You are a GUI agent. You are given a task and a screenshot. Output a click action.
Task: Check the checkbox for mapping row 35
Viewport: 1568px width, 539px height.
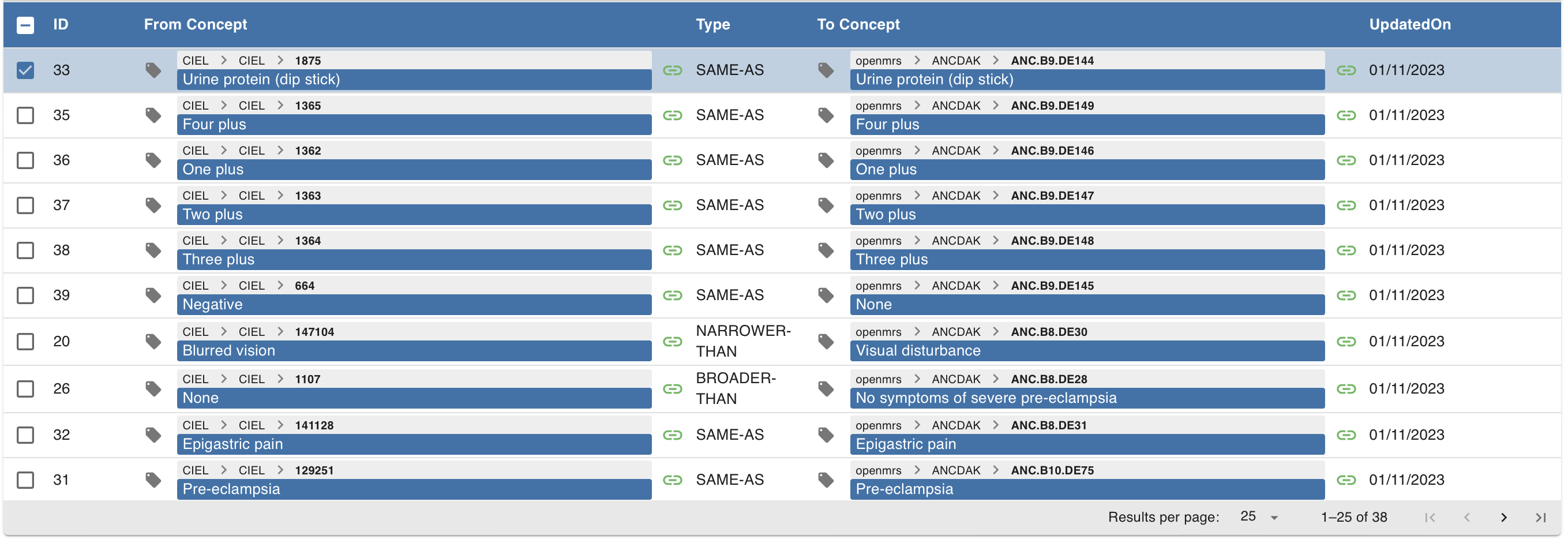(x=25, y=115)
